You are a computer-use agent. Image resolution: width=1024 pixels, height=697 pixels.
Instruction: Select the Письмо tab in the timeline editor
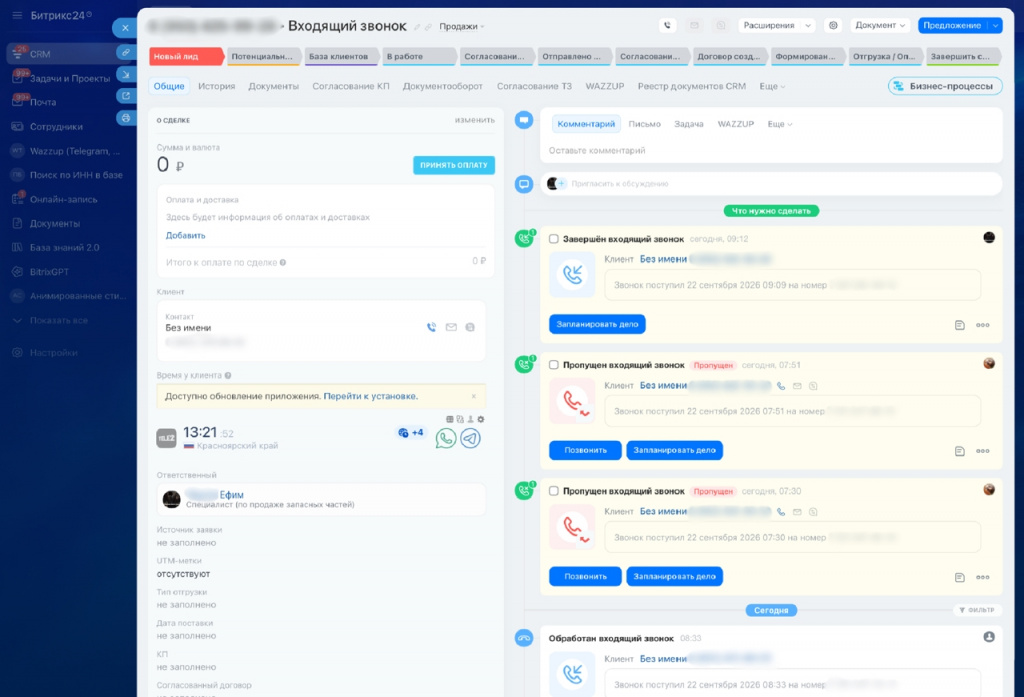[645, 124]
